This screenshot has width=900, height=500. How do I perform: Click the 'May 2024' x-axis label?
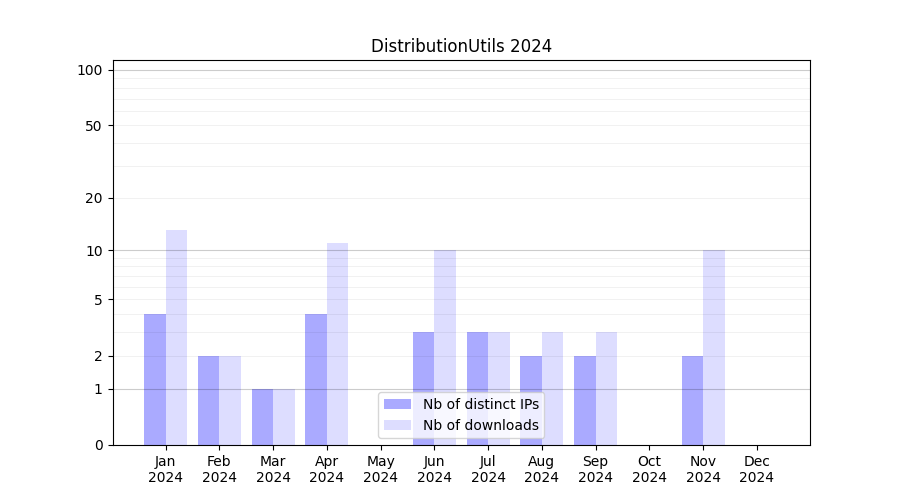(381, 469)
